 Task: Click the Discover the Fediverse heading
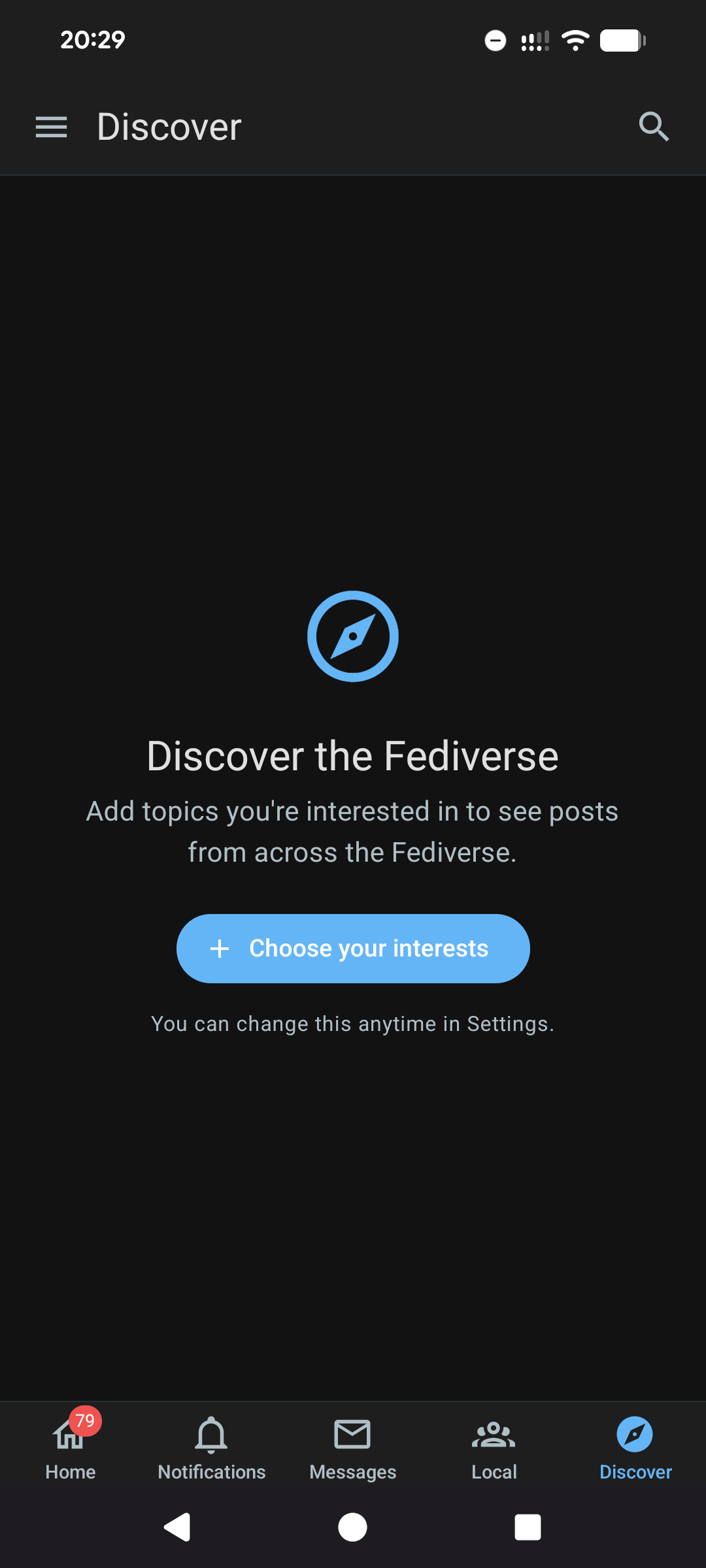tap(353, 756)
